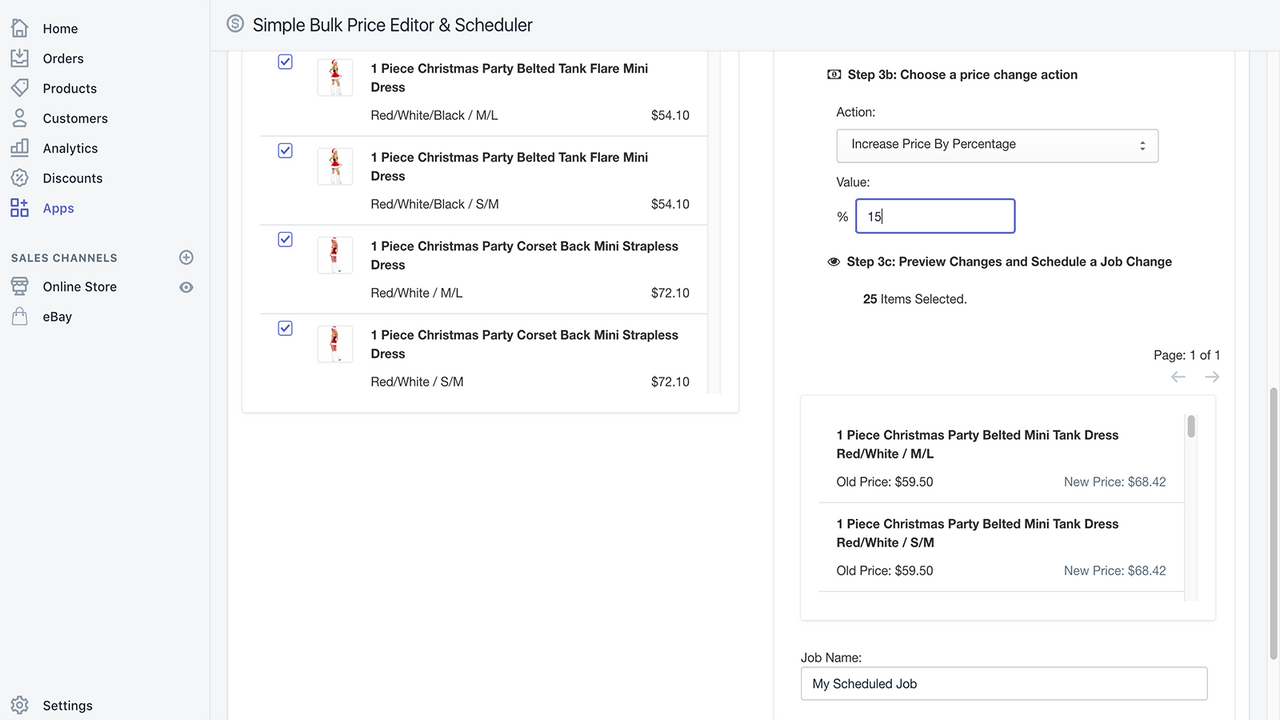
Task: Click the Home icon in the sidebar
Action: click(x=19, y=28)
